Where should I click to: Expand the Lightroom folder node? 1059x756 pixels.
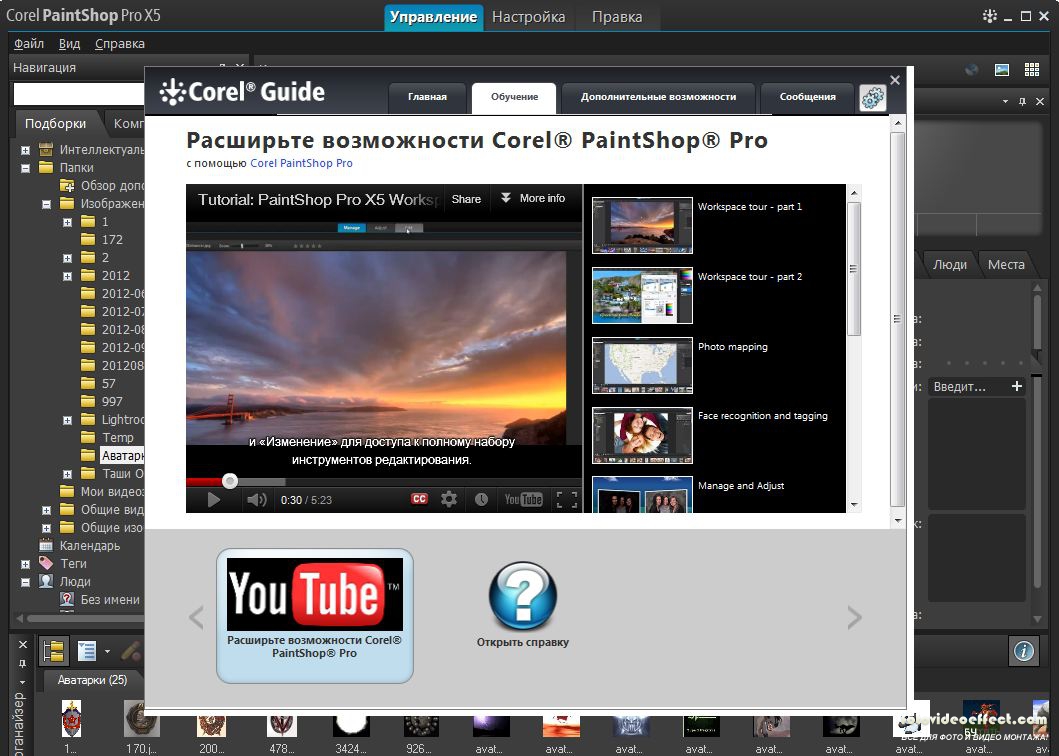[x=68, y=420]
